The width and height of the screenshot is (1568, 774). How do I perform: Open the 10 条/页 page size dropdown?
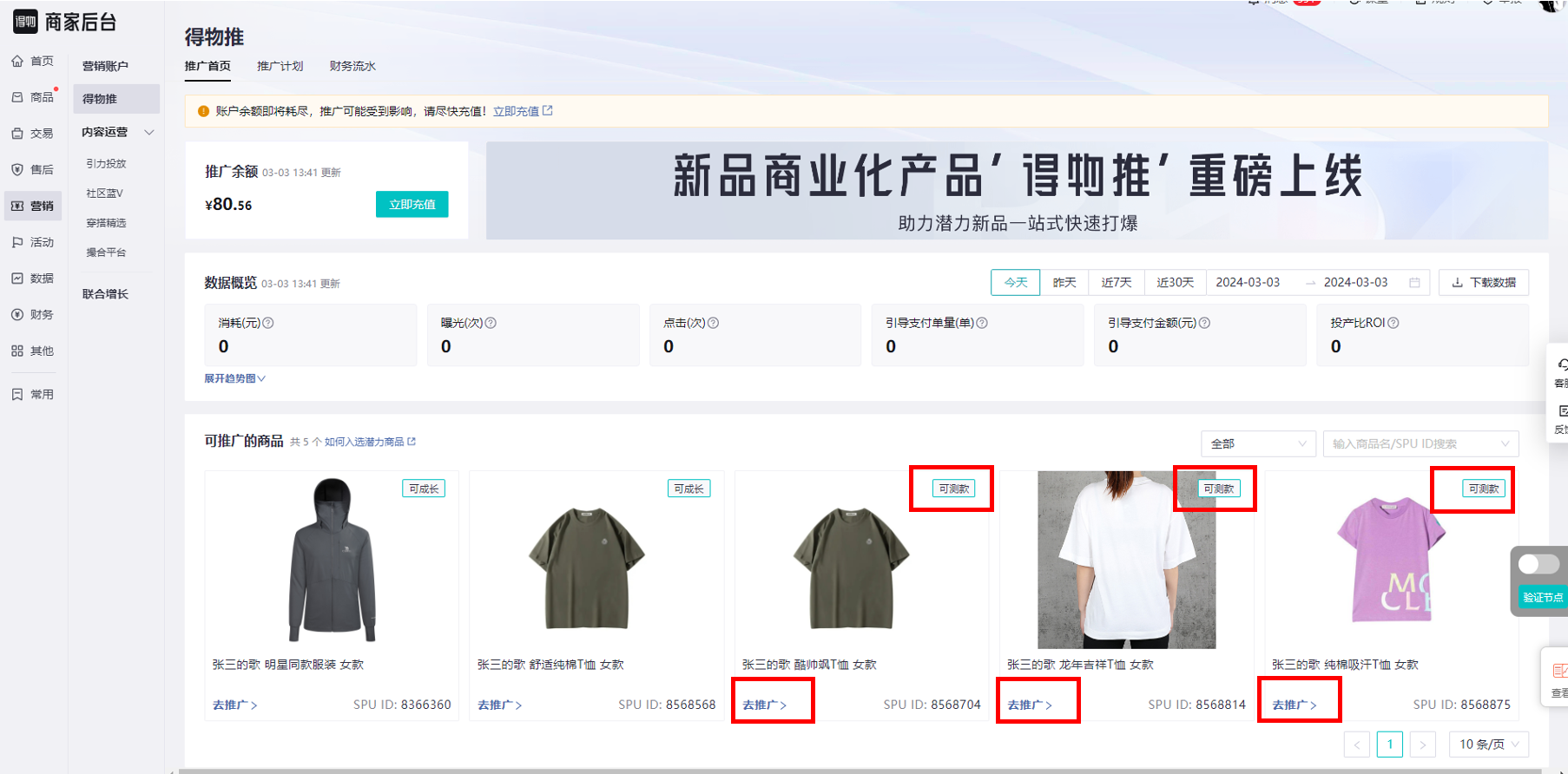1489,744
